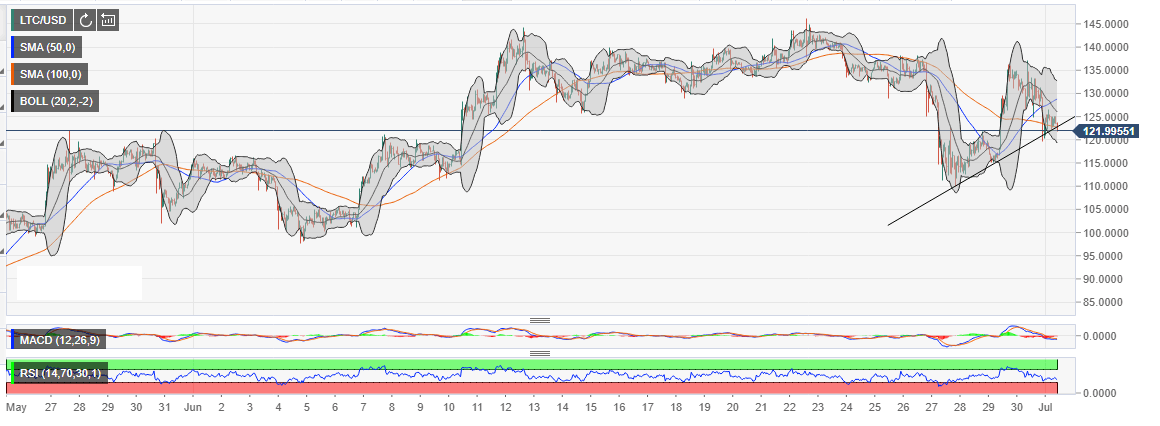Click the resize handle above RSI panel
This screenshot has height=426, width=1160.
(x=540, y=353)
